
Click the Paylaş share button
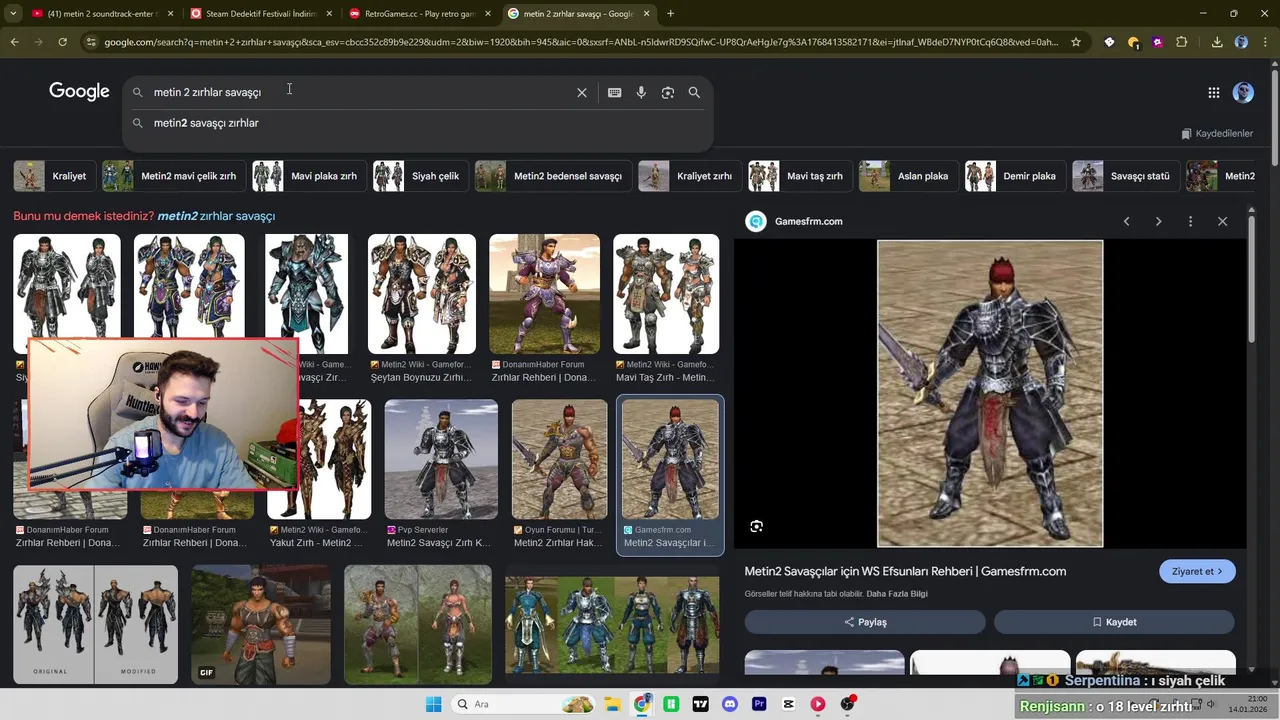click(865, 622)
